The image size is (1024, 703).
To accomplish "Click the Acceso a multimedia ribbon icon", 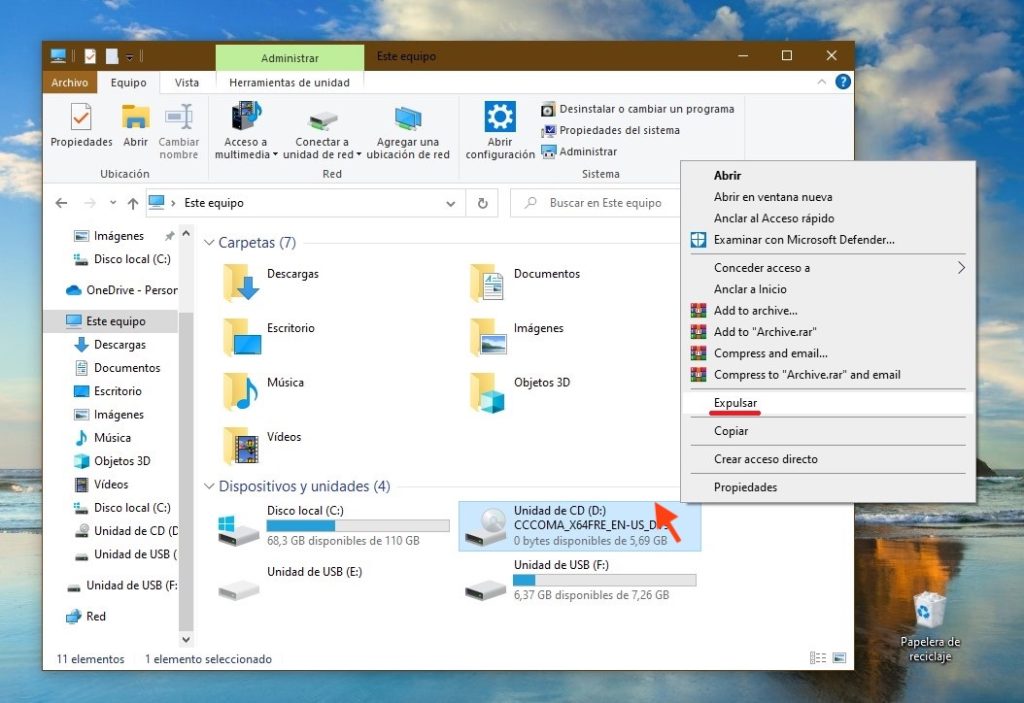I will point(245,120).
